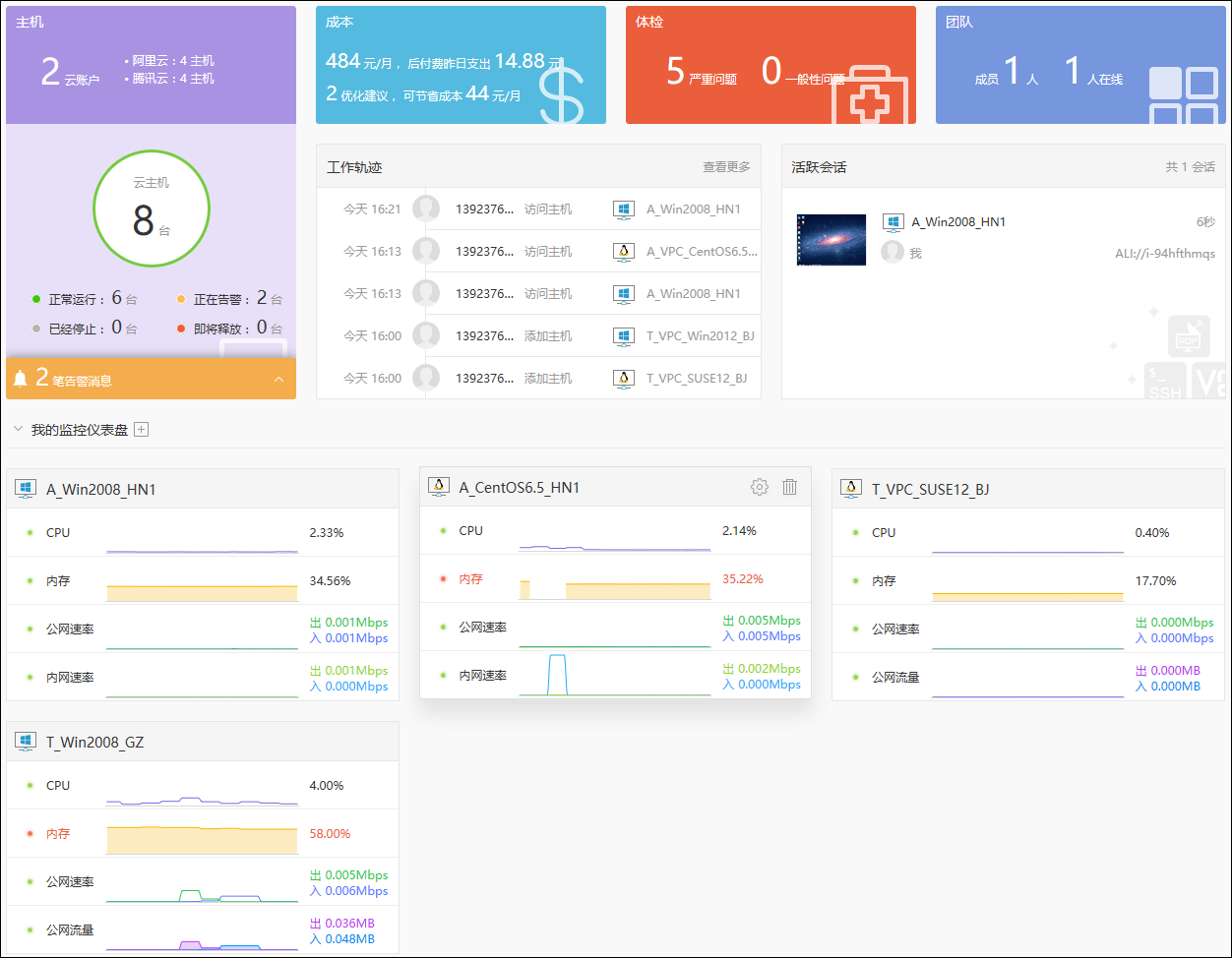Collapse 我的监控仪表盘 section with chevron
The height and width of the screenshot is (958, 1232).
coord(18,430)
